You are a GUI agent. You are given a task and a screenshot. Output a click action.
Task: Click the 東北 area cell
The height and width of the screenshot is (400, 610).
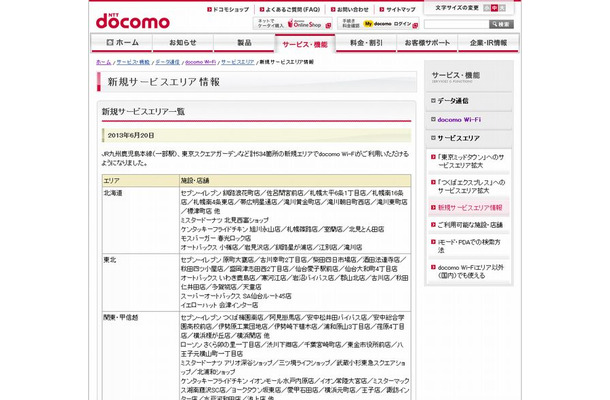tap(140, 282)
